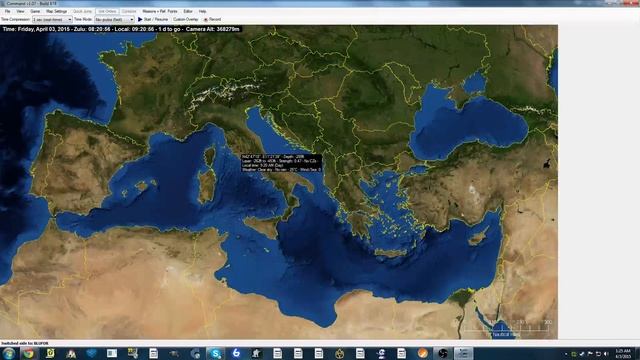Open the Editor menu
The image size is (640, 360).
click(x=188, y=11)
